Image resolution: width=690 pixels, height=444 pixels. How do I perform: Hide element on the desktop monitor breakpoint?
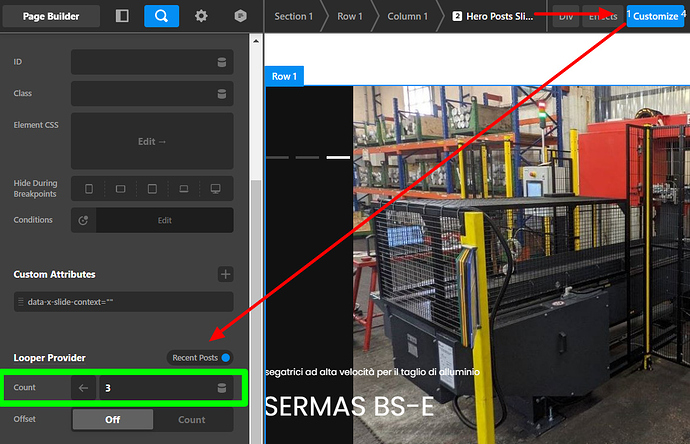coord(216,188)
